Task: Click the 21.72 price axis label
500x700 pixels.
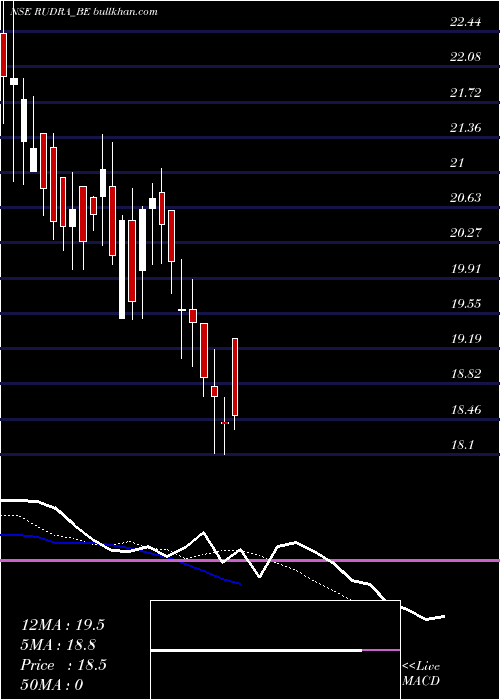Action: [466, 93]
